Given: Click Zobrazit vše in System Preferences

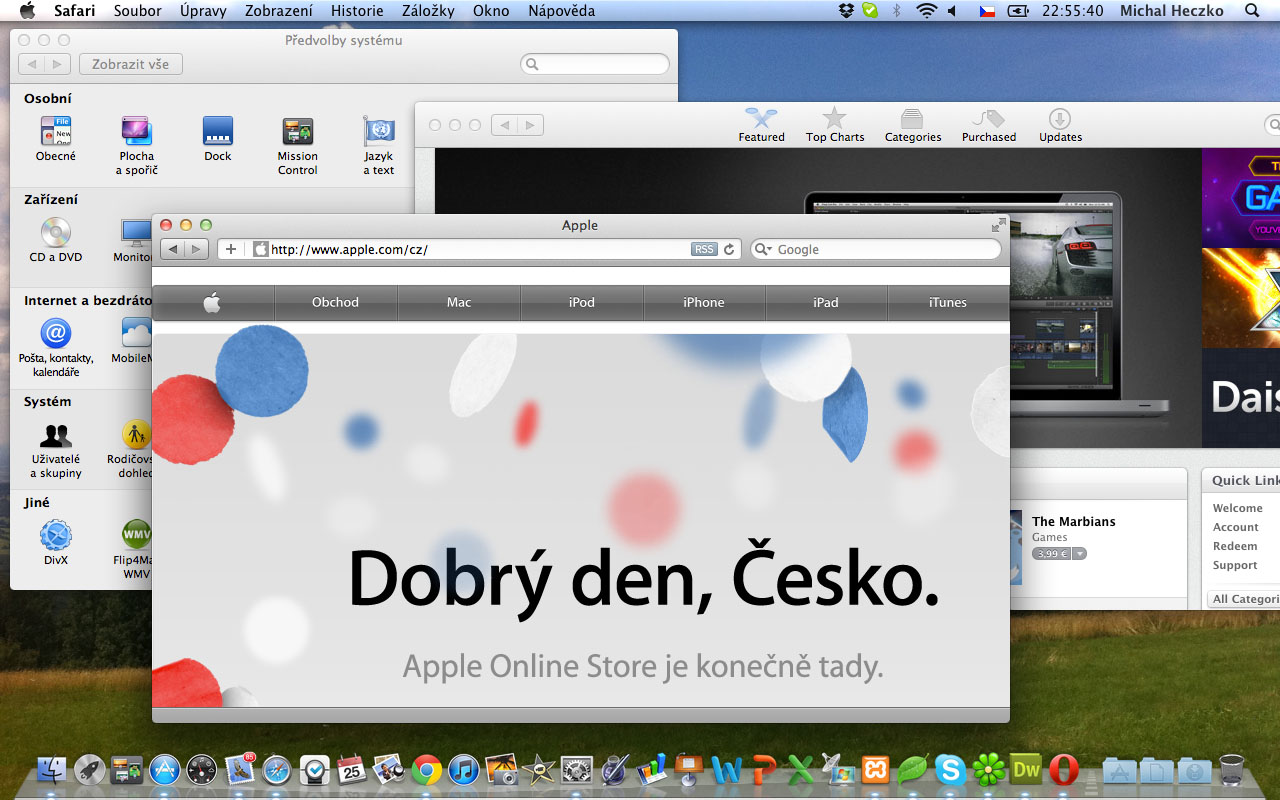Looking at the screenshot, I should pyautogui.click(x=131, y=64).
